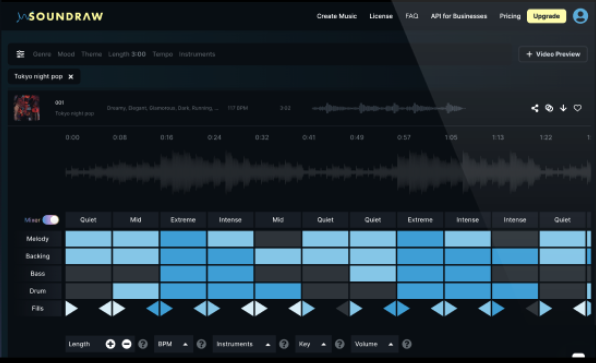Expand the BPM dropdown
This screenshot has width=596, height=363.
[x=173, y=344]
